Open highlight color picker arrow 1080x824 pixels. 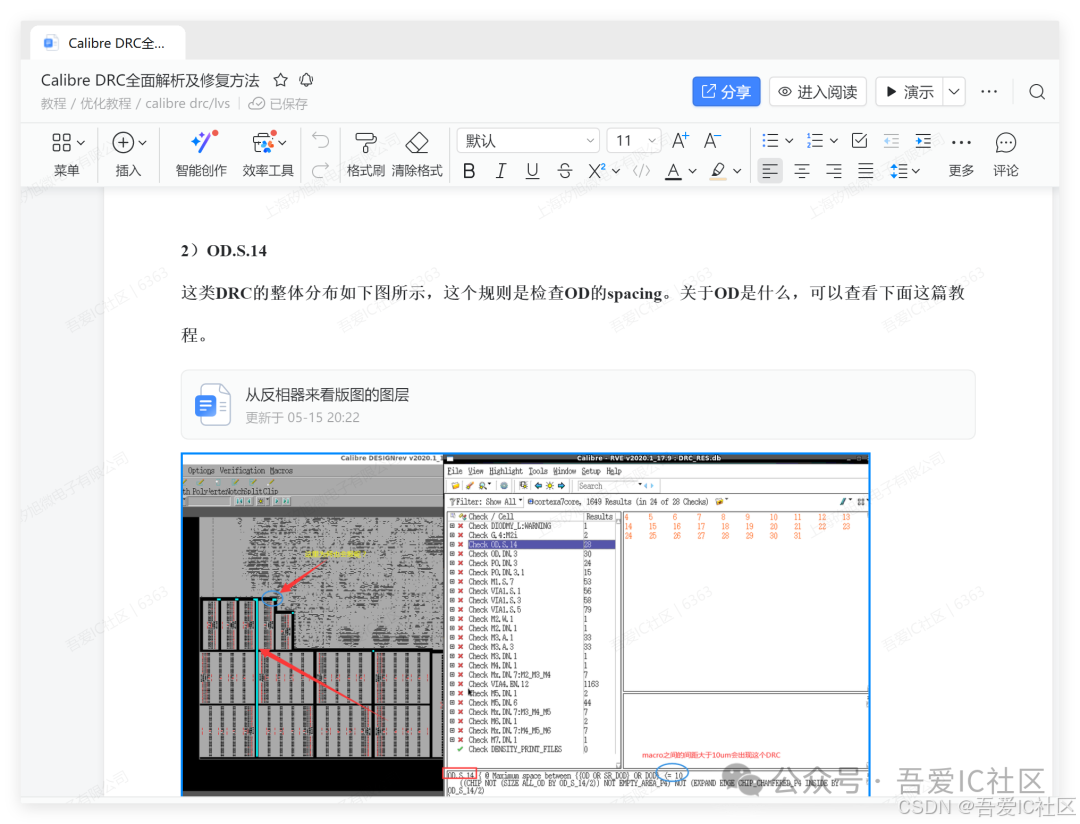click(x=737, y=171)
